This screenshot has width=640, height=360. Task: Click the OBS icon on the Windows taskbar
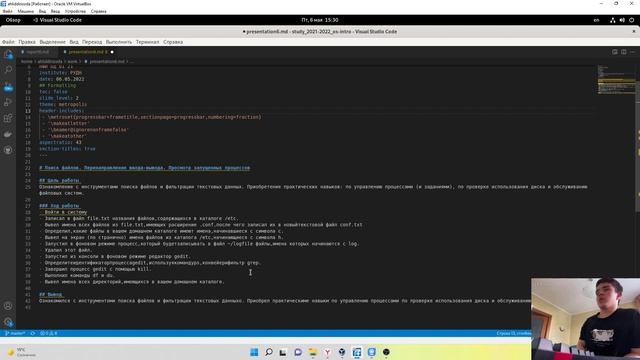[x=386, y=352]
